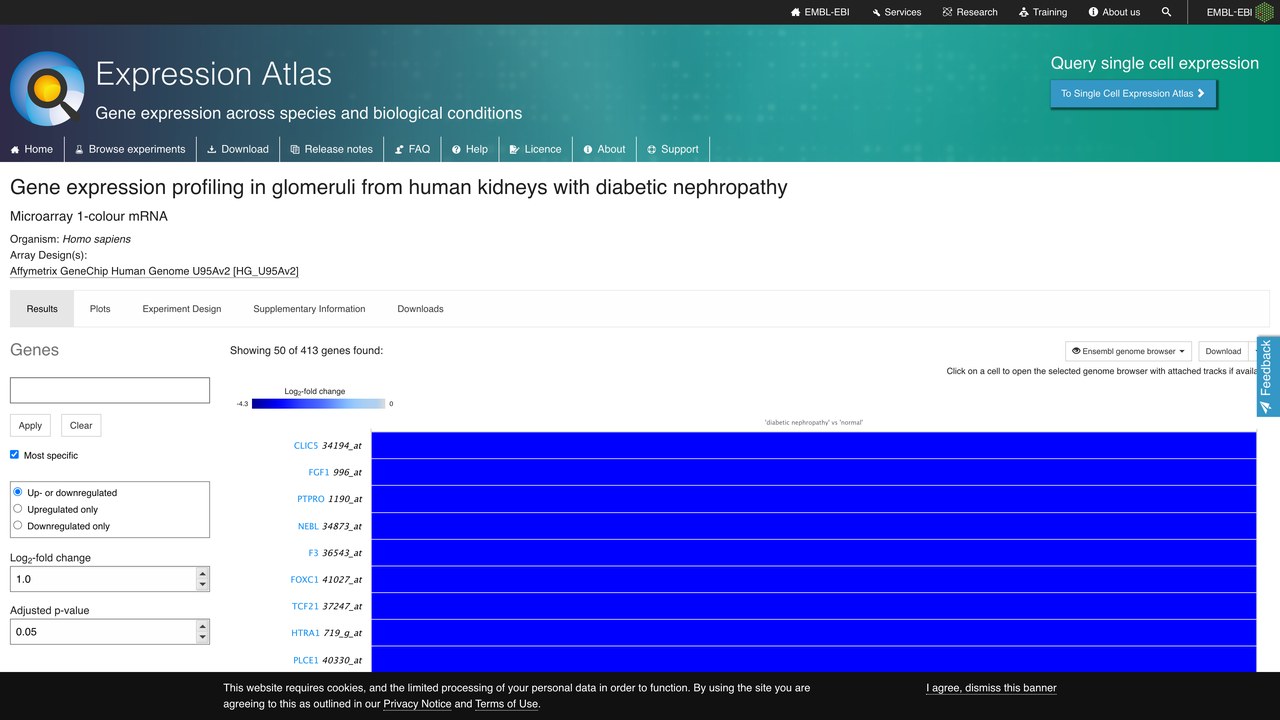Image resolution: width=1280 pixels, height=720 pixels.
Task: Click the CLIC5 heatmap cell
Action: coord(813,445)
